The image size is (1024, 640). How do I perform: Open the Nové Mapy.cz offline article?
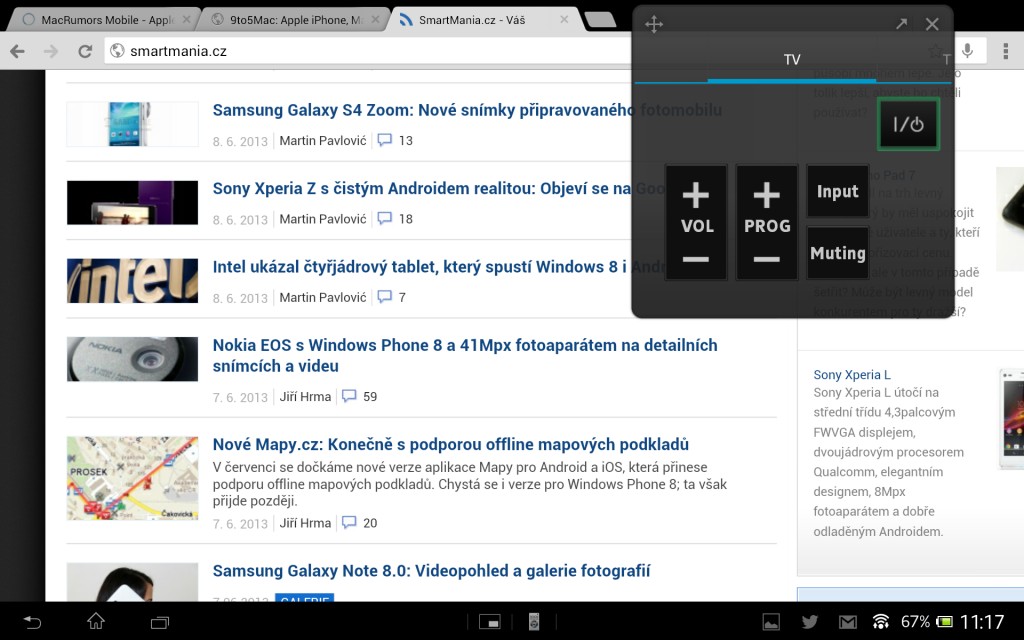point(451,444)
